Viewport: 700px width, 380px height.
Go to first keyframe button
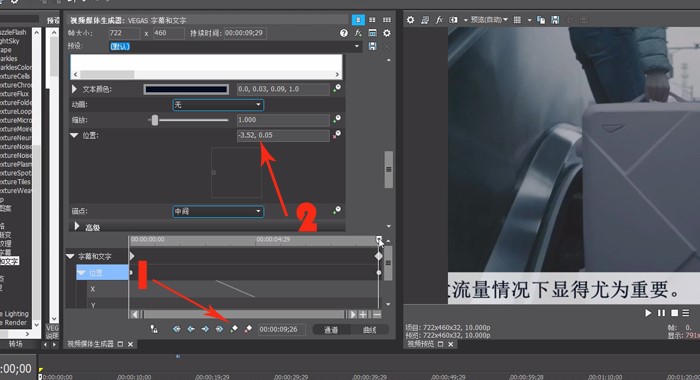[x=177, y=329]
